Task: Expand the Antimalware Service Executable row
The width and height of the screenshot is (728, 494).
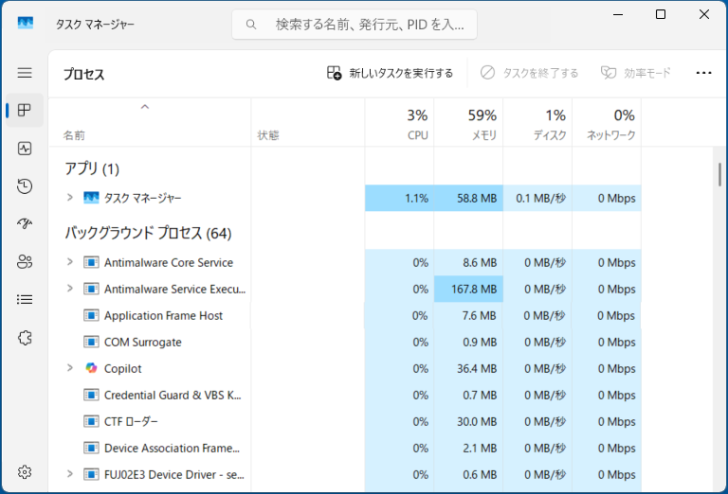Action: 70,288
